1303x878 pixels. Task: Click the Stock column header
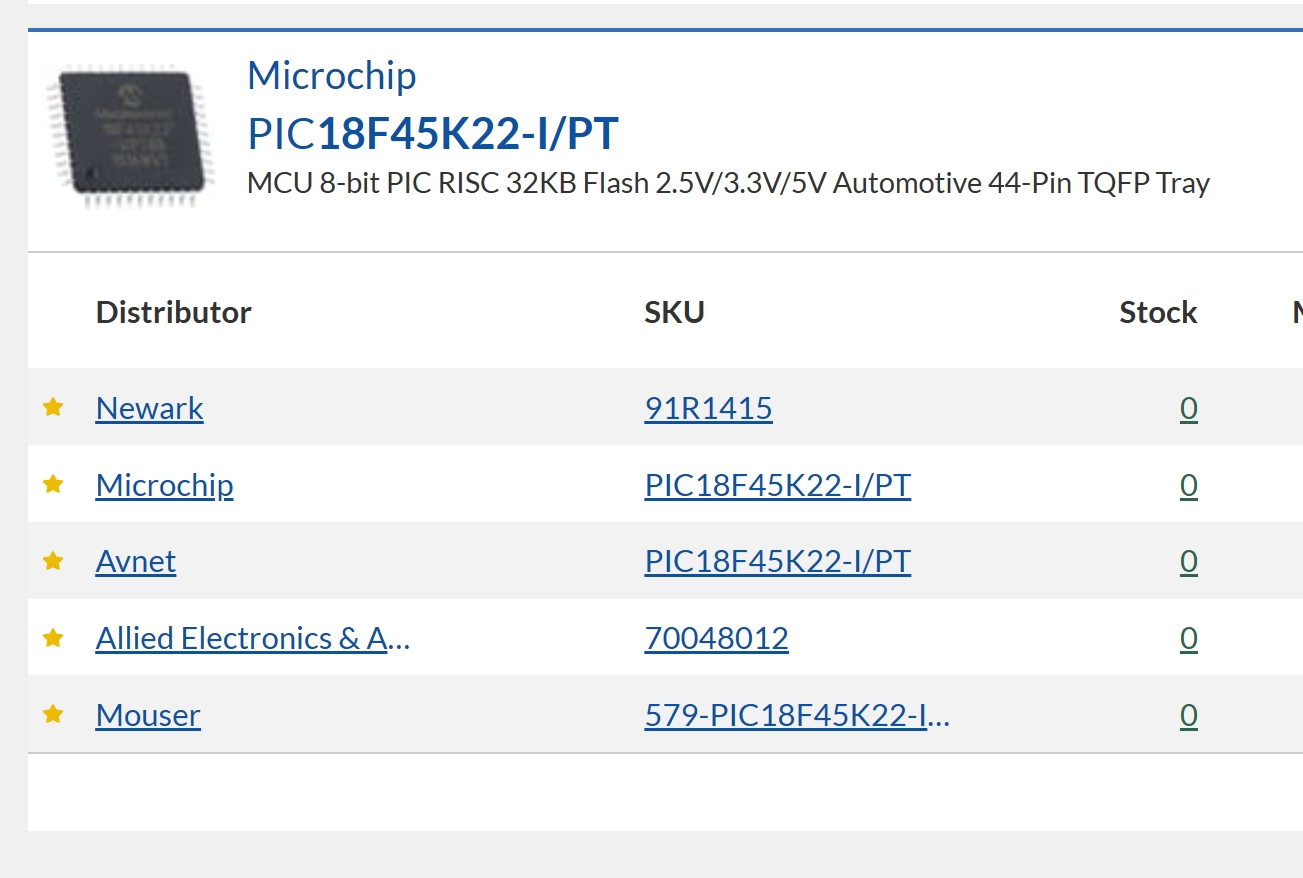point(1158,312)
